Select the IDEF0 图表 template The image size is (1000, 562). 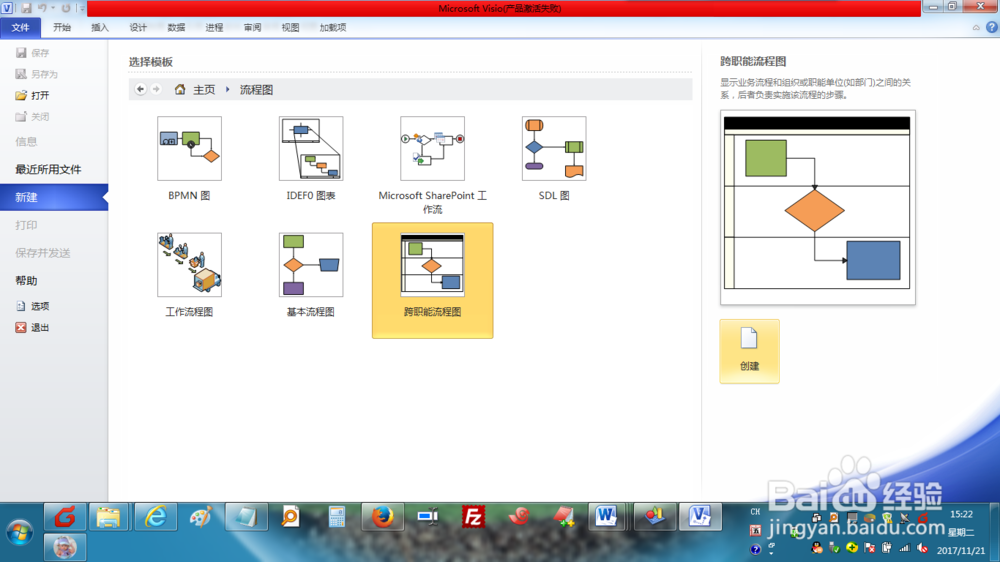tap(311, 159)
